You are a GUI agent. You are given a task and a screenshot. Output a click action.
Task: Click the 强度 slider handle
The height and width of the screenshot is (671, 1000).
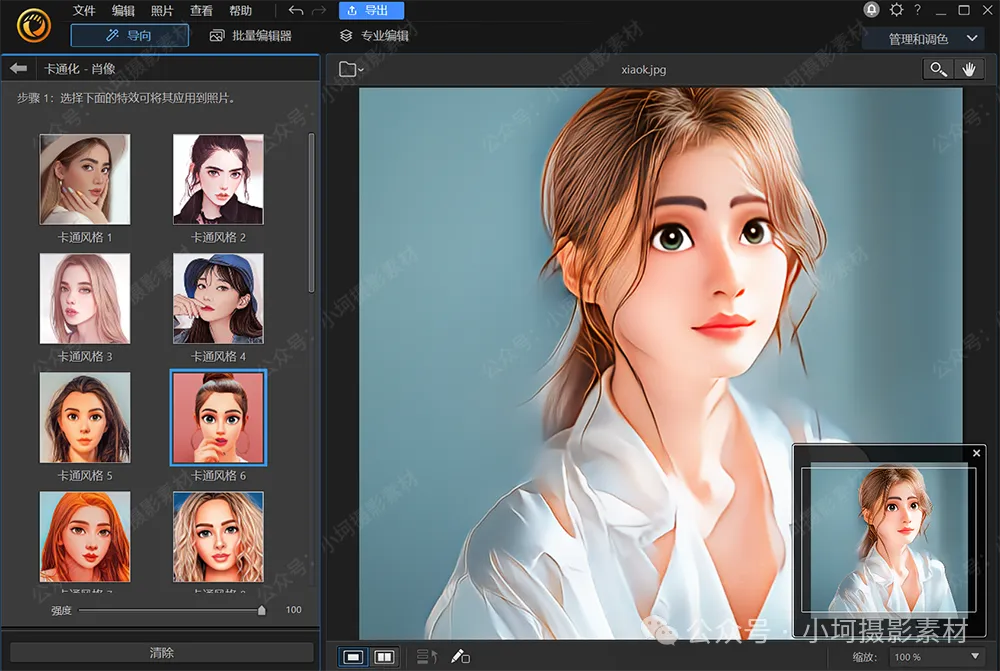[262, 609]
